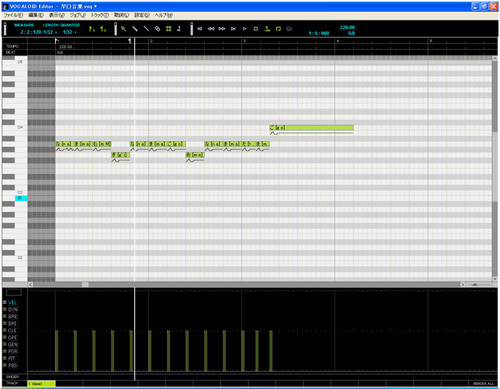Screen dimensions: 500x389
Task: Toggle the loop playback icon
Action: tap(278, 29)
